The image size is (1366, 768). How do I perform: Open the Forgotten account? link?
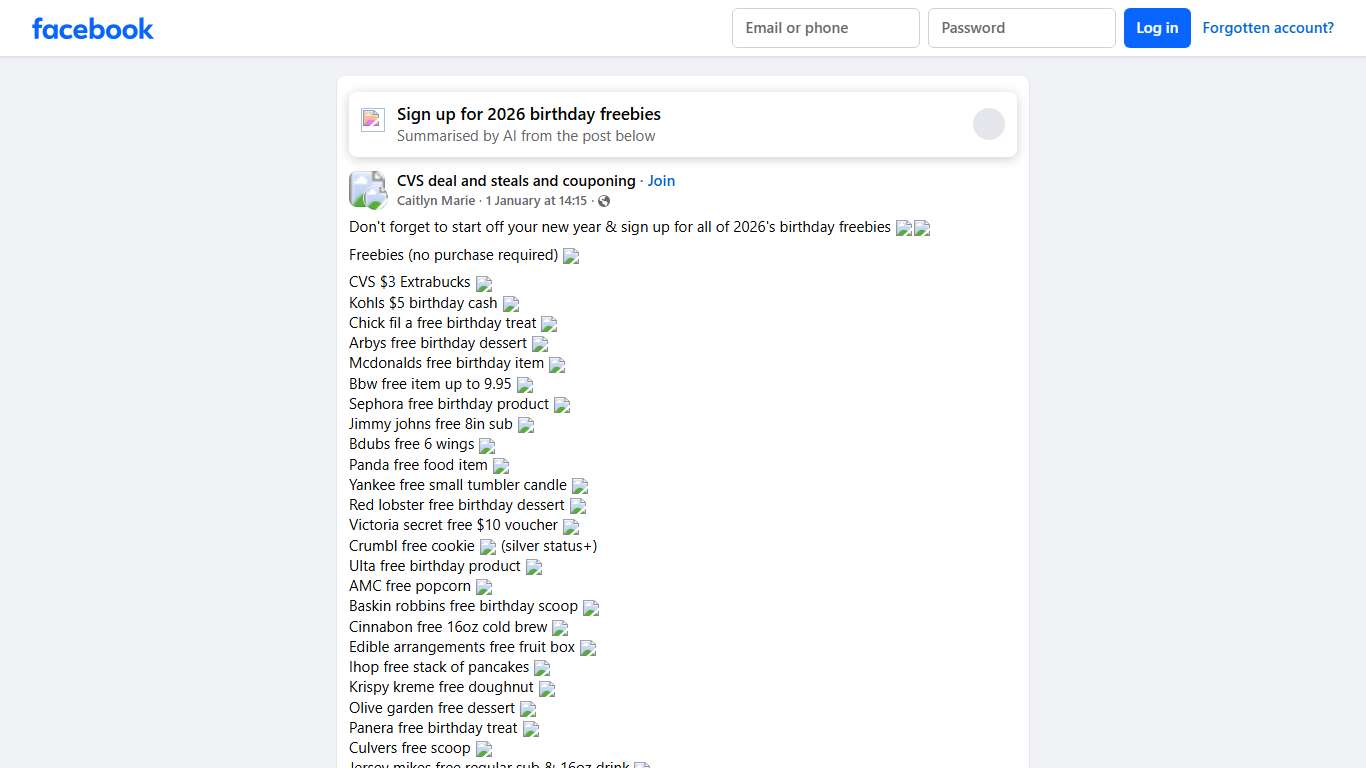[x=1268, y=28]
